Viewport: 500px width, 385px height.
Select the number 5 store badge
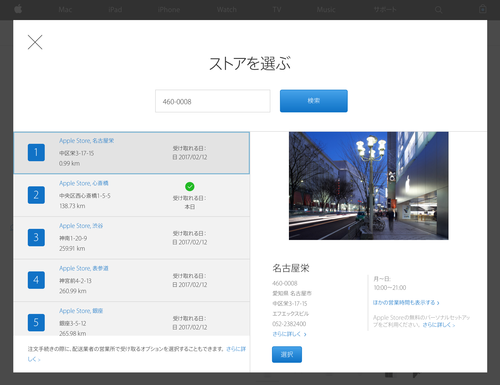(x=36, y=322)
